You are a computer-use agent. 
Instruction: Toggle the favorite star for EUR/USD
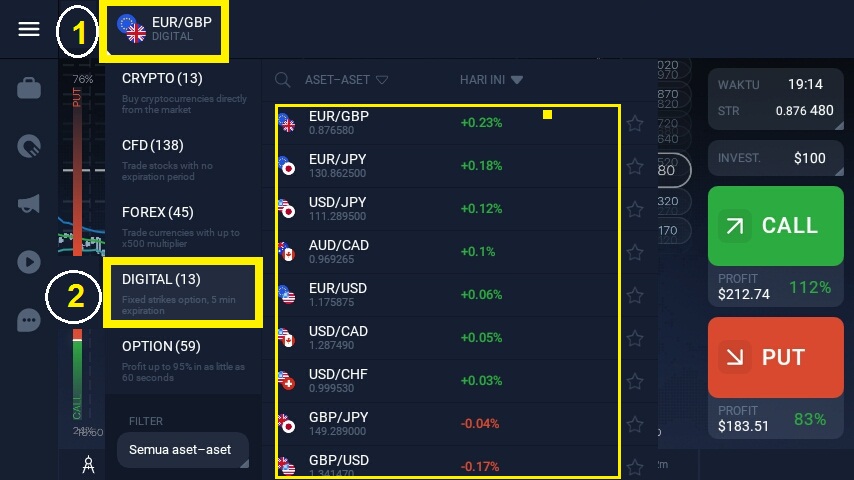pyautogui.click(x=635, y=295)
